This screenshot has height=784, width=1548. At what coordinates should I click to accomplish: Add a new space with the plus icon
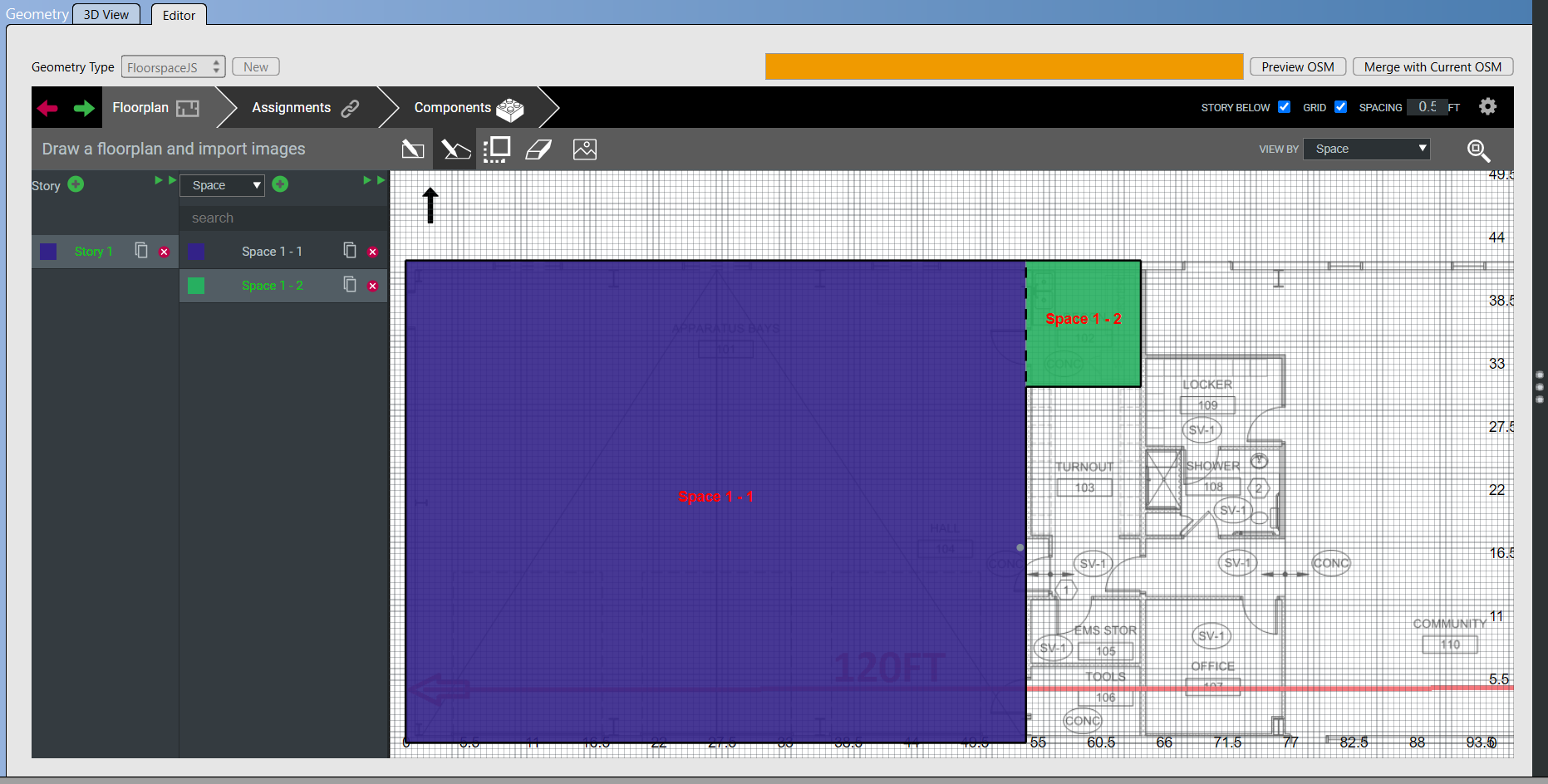click(x=280, y=184)
